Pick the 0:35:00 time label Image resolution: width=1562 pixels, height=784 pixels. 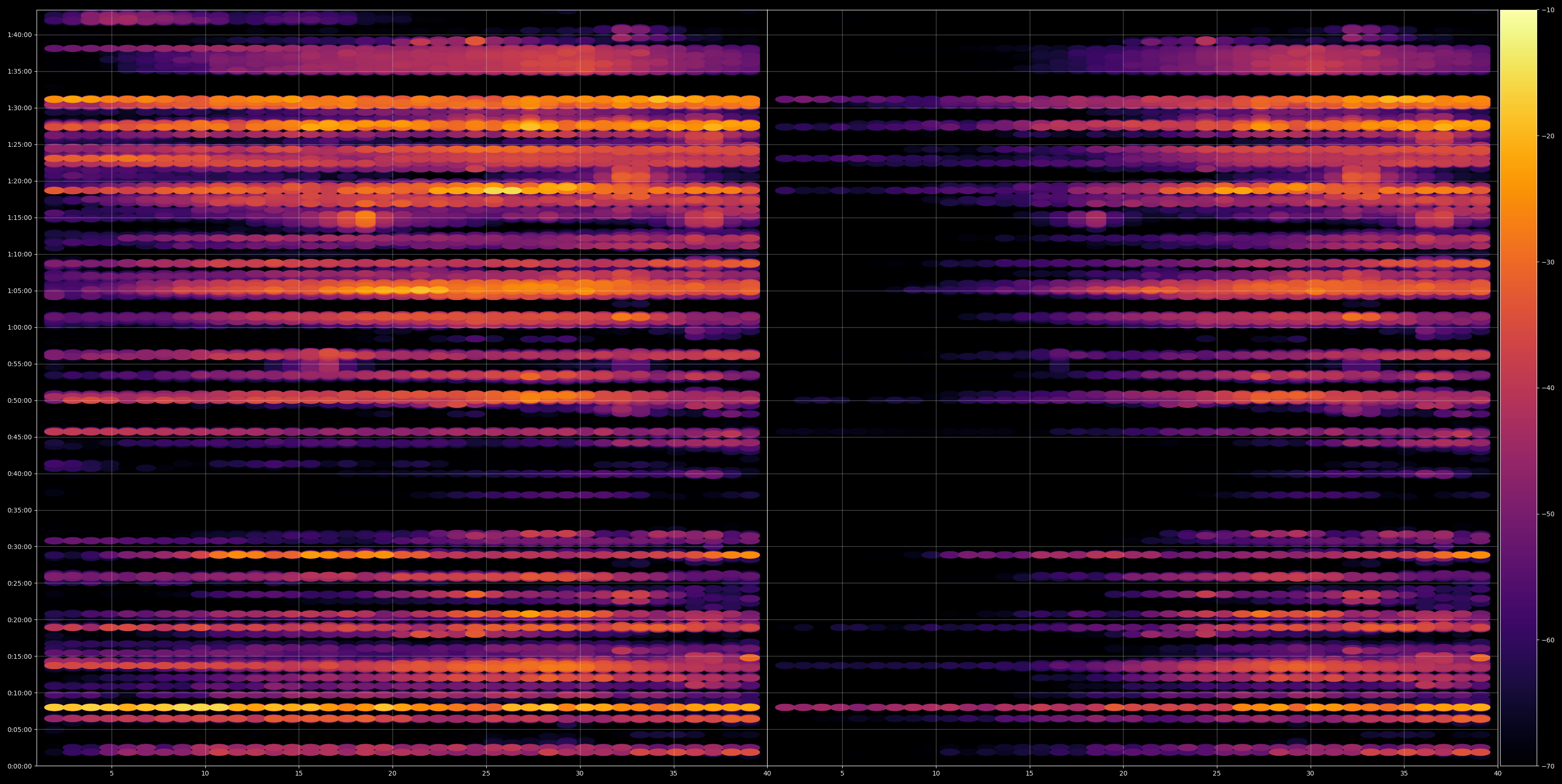click(19, 510)
